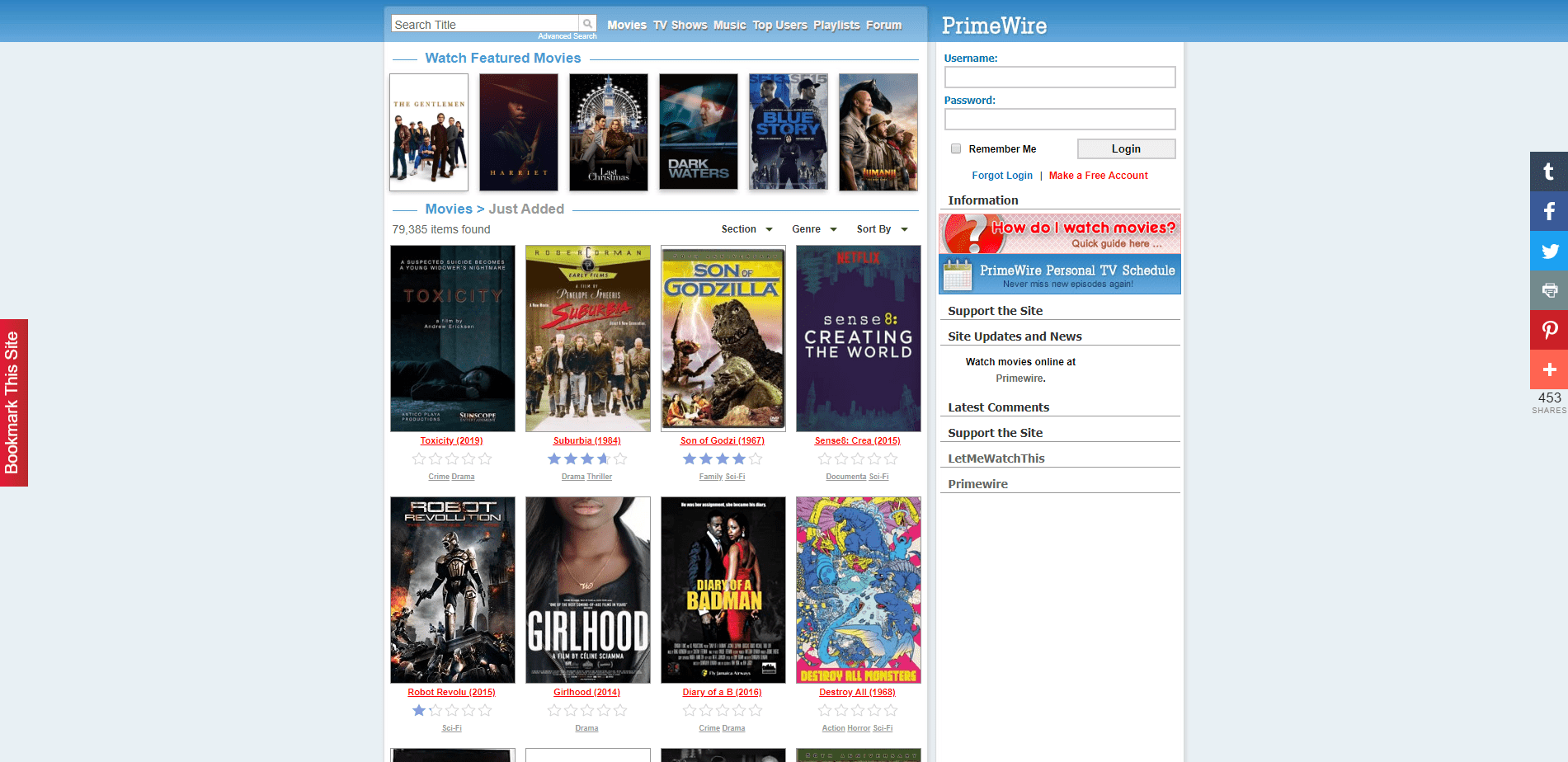Focus the Username field
This screenshot has width=1568, height=762.
click(x=1060, y=77)
